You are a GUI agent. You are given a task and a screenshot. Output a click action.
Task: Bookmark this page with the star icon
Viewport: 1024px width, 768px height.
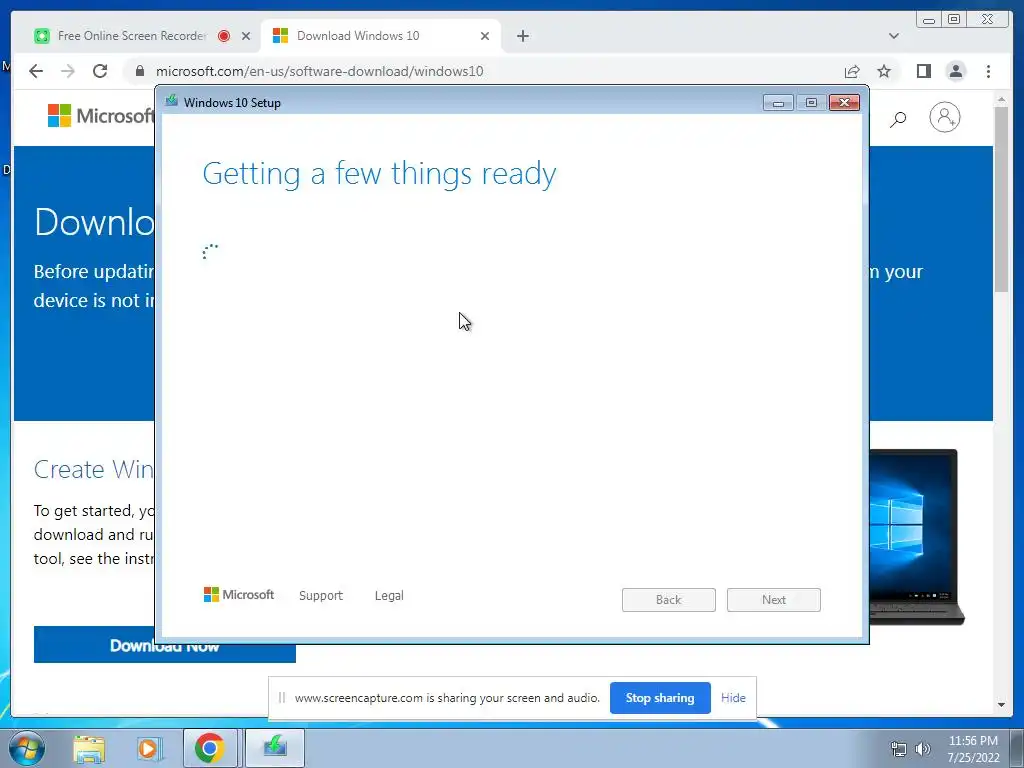click(x=884, y=71)
